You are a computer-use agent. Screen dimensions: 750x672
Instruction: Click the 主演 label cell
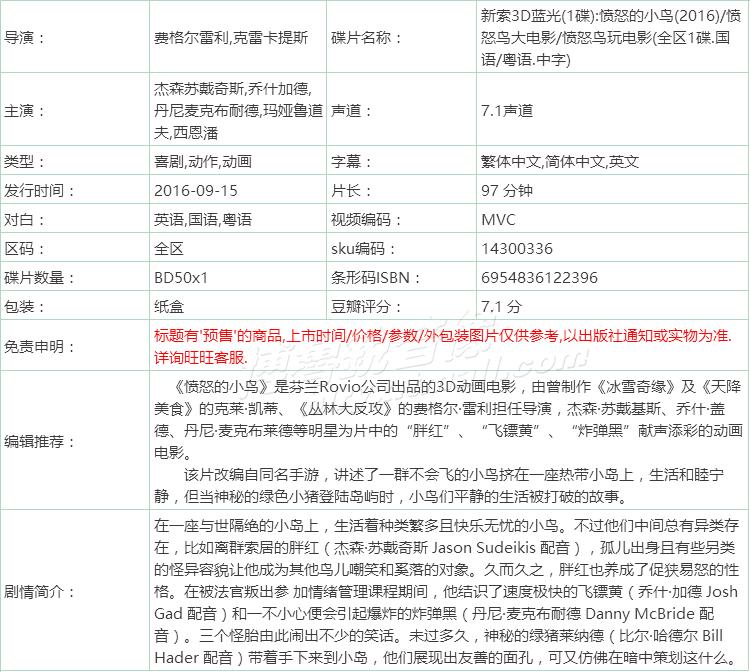tap(24, 111)
